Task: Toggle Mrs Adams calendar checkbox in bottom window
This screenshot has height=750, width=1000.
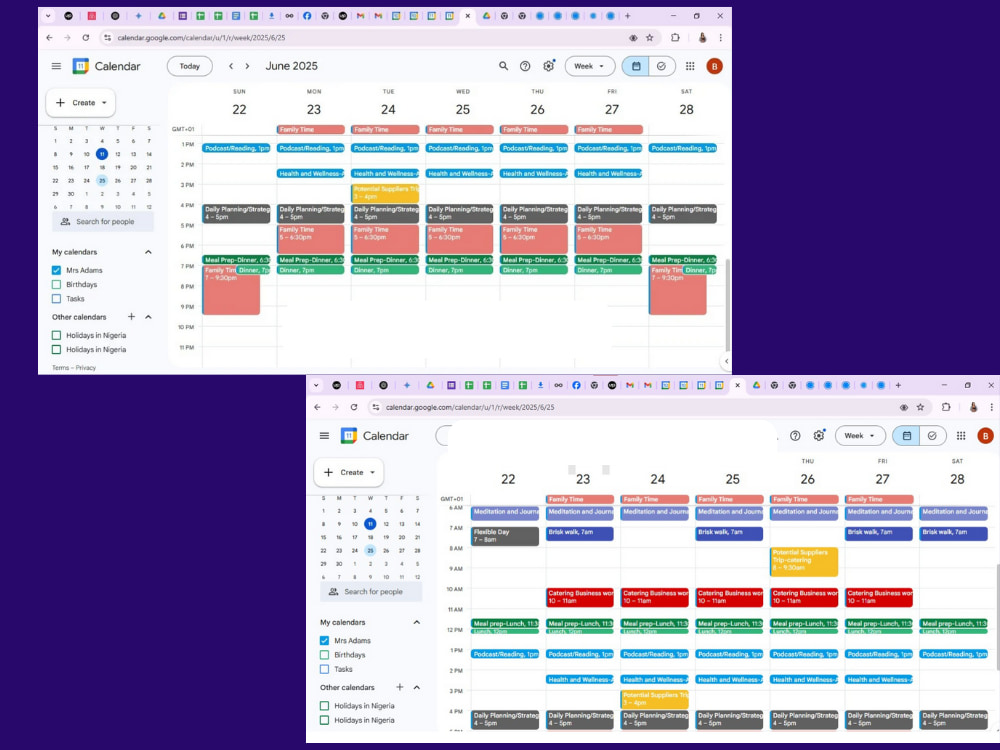Action: point(325,640)
